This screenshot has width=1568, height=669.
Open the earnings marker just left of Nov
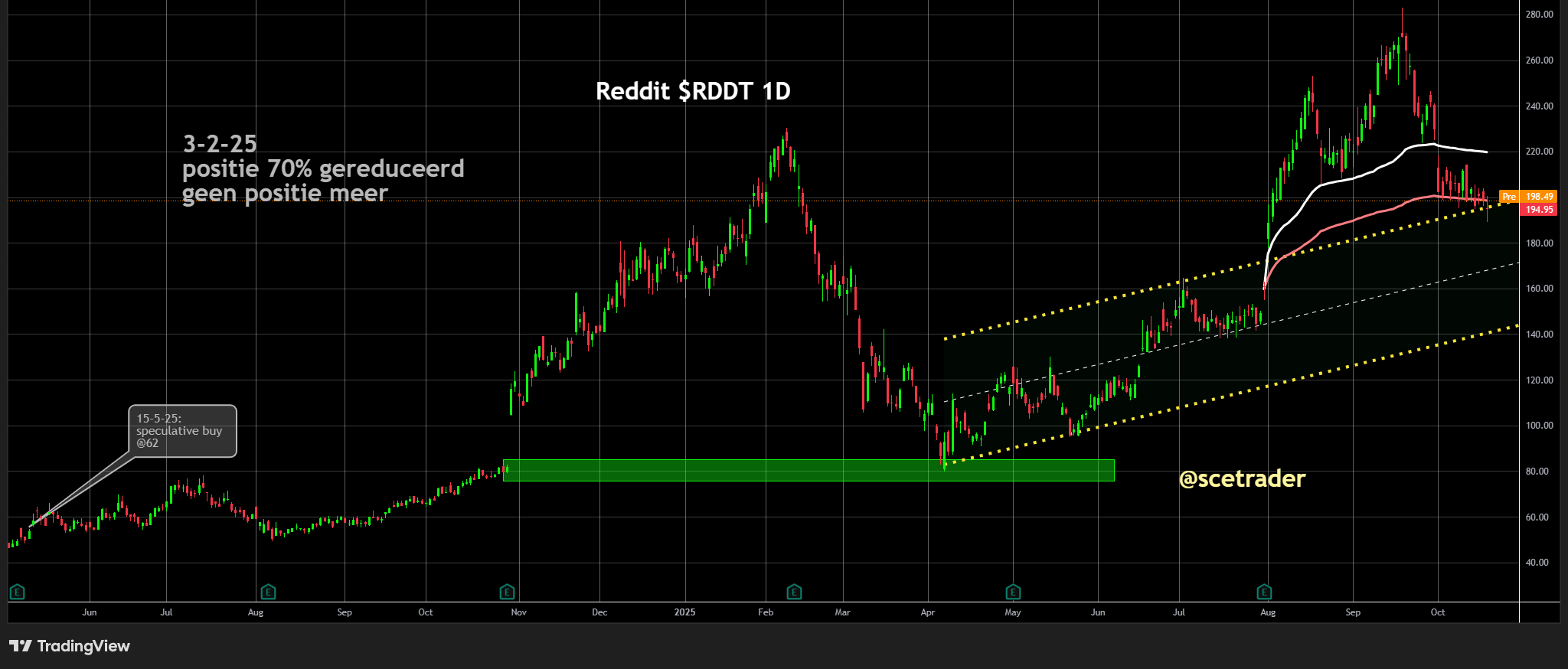(x=507, y=592)
